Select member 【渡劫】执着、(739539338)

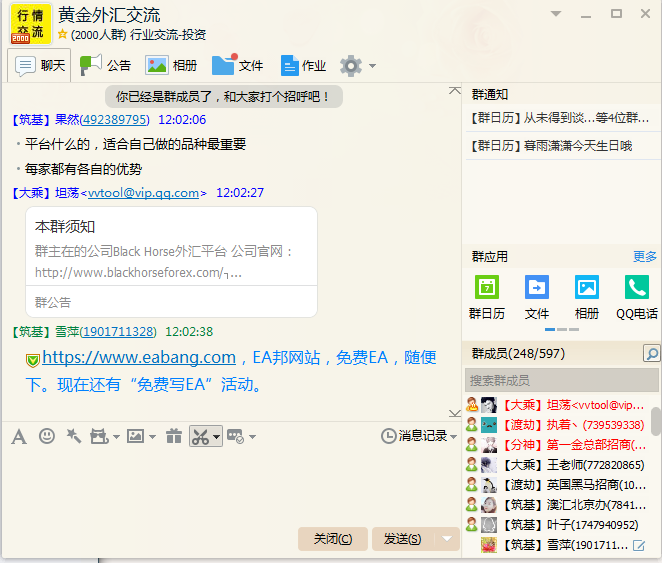coord(557,425)
